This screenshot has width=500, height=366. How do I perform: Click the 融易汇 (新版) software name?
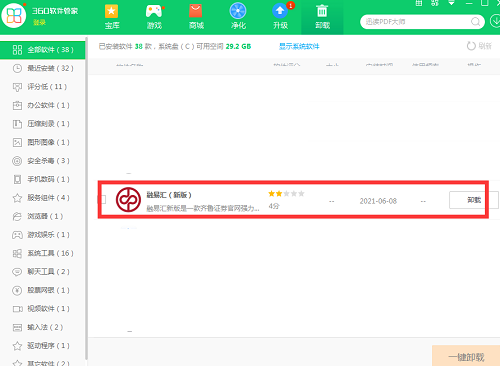[x=169, y=195]
